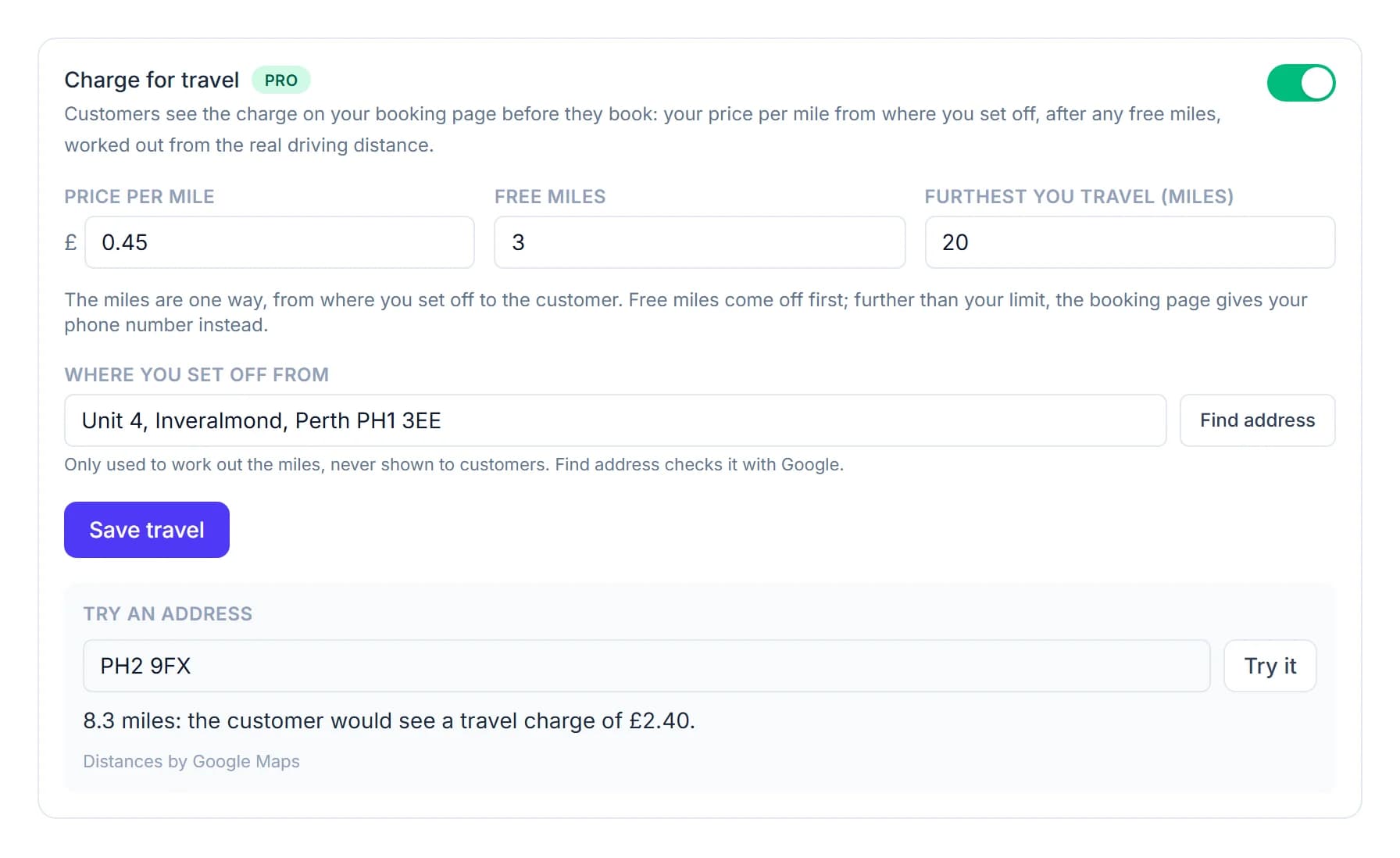The width and height of the screenshot is (1400, 858).
Task: Click the Charge for travel heading
Action: click(x=152, y=80)
